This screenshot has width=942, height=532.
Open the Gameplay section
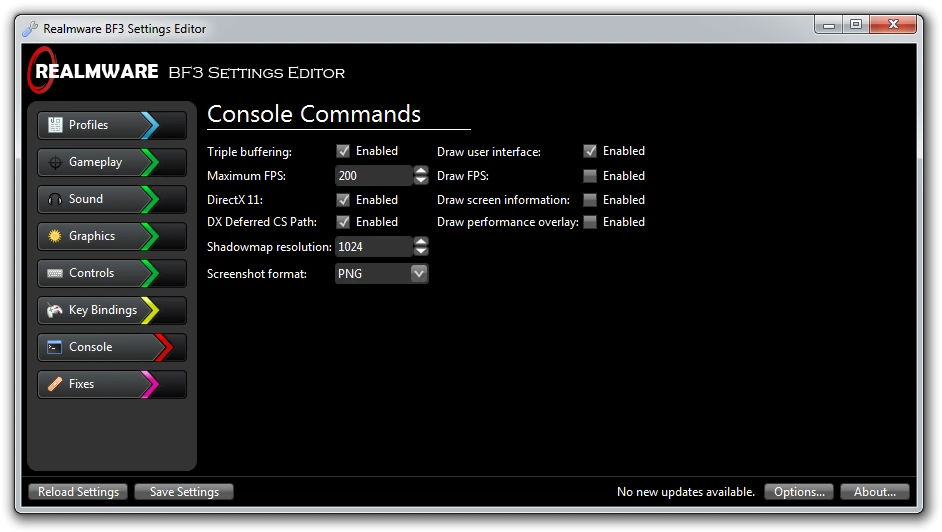pos(112,162)
